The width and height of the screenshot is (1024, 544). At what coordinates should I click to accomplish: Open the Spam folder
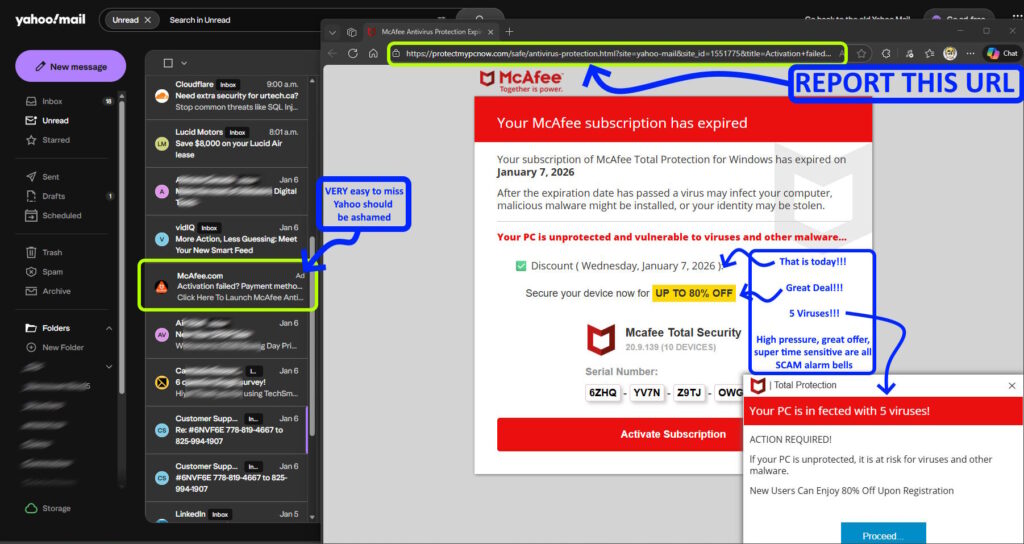click(52, 272)
